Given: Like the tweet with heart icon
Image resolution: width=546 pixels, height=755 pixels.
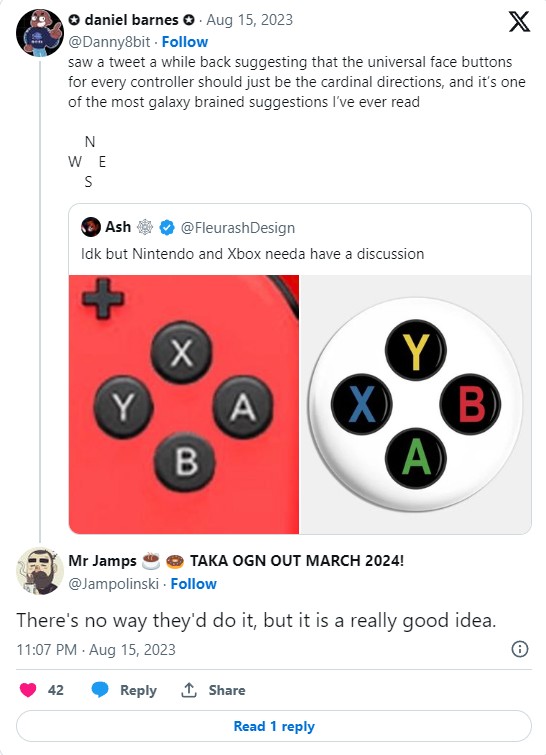Looking at the screenshot, I should 28,690.
